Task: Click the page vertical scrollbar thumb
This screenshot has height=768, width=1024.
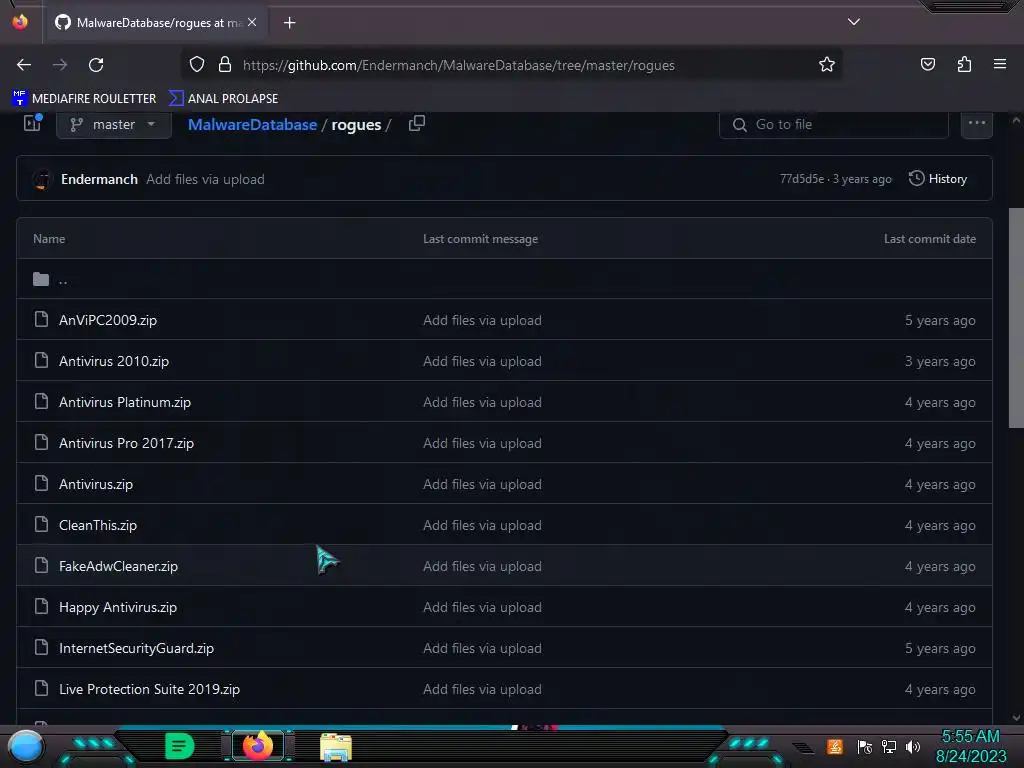Action: pyautogui.click(x=1016, y=318)
